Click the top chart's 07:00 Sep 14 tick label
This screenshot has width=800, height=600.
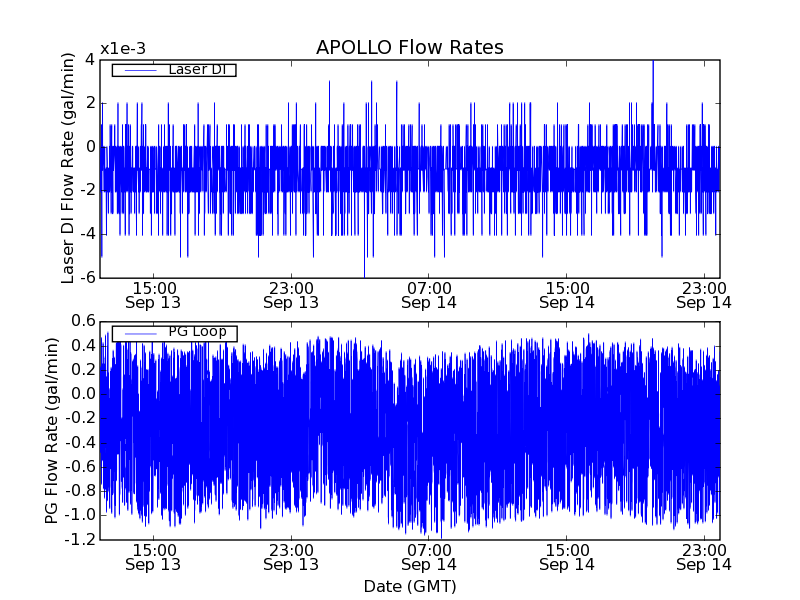pos(429,295)
